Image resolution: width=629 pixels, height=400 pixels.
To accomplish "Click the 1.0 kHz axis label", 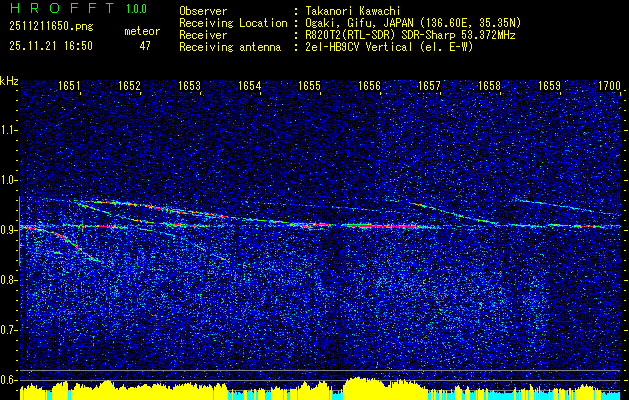I will 8,180.
